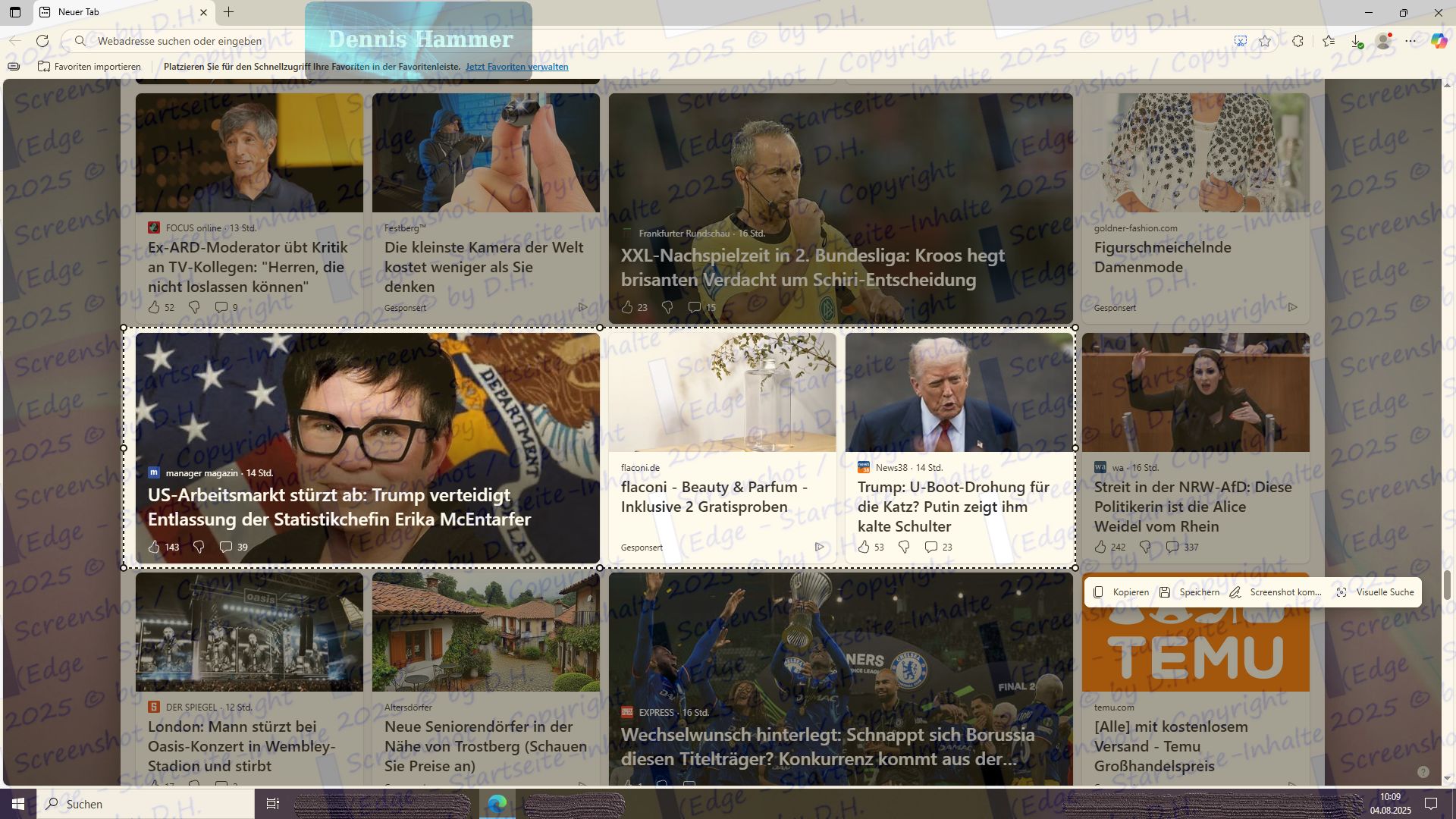Open a new tab with plus button
This screenshot has width=1456, height=819.
228,12
